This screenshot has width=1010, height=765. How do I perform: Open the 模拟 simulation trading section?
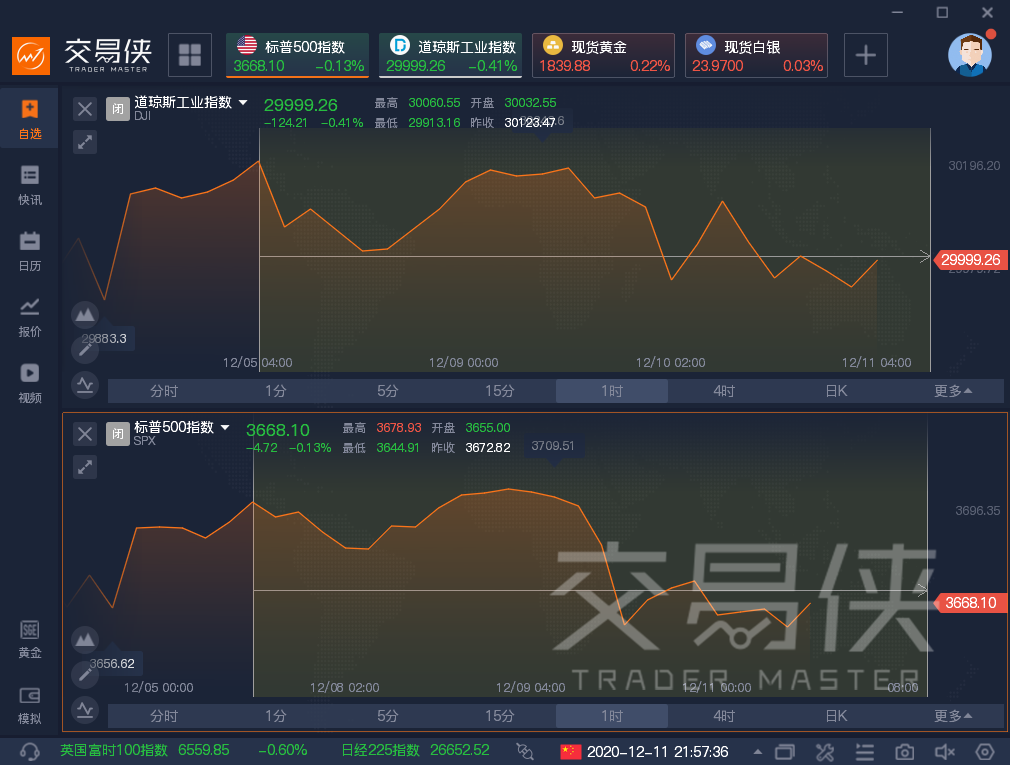(30, 705)
